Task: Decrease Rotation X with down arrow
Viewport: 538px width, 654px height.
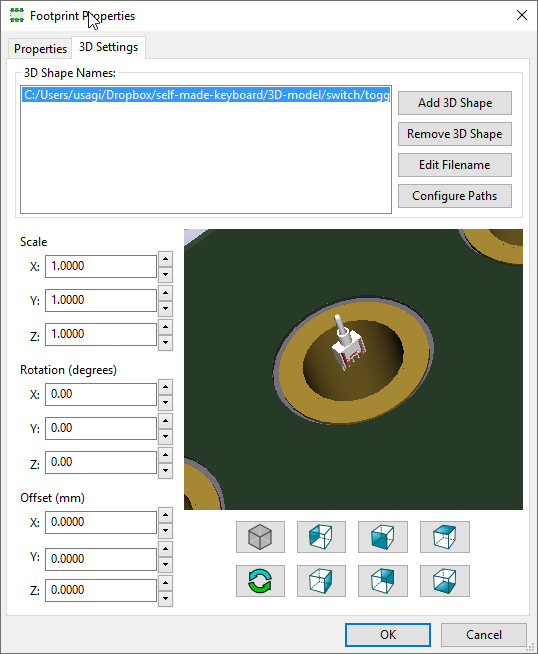Action: point(166,402)
